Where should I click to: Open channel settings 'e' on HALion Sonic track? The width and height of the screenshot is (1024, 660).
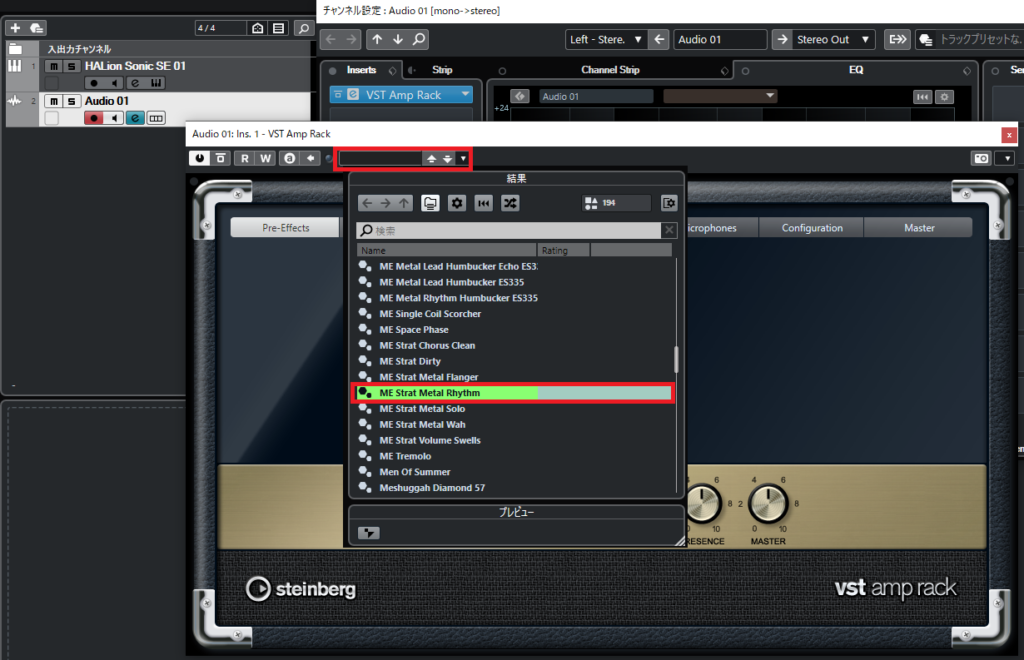pos(135,83)
